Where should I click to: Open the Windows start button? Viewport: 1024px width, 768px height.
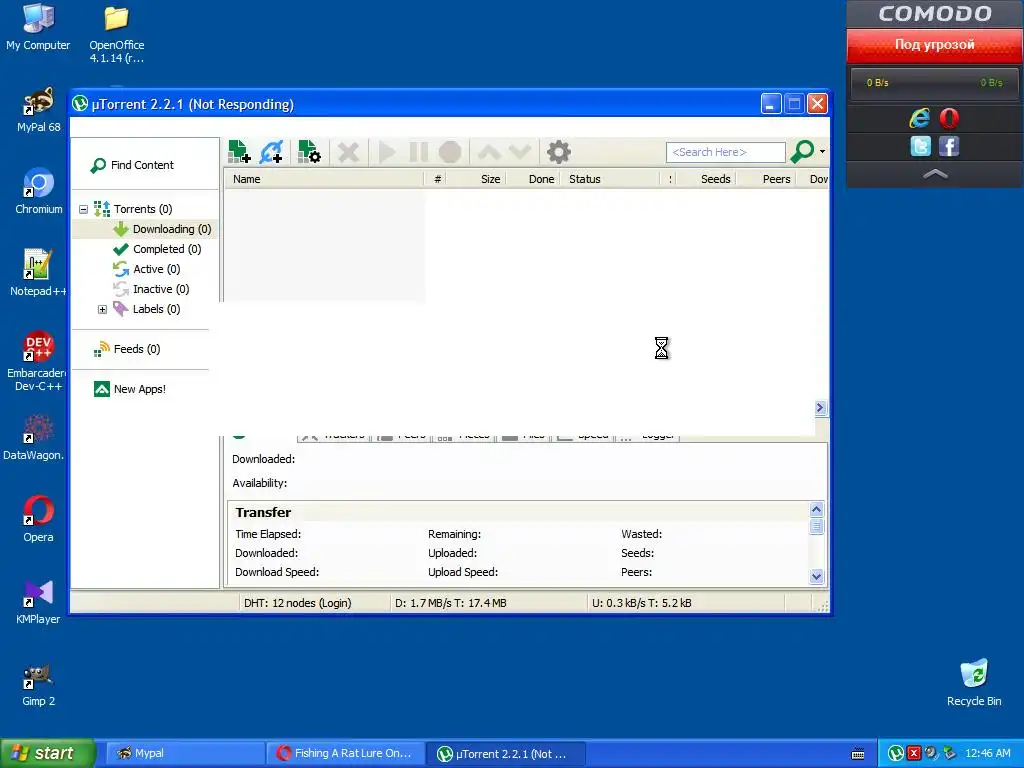48,753
